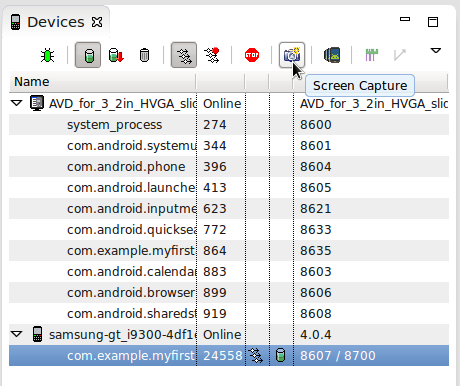The image size is (460, 386).
Task: Click PID value 899
Action: click(x=215, y=293)
